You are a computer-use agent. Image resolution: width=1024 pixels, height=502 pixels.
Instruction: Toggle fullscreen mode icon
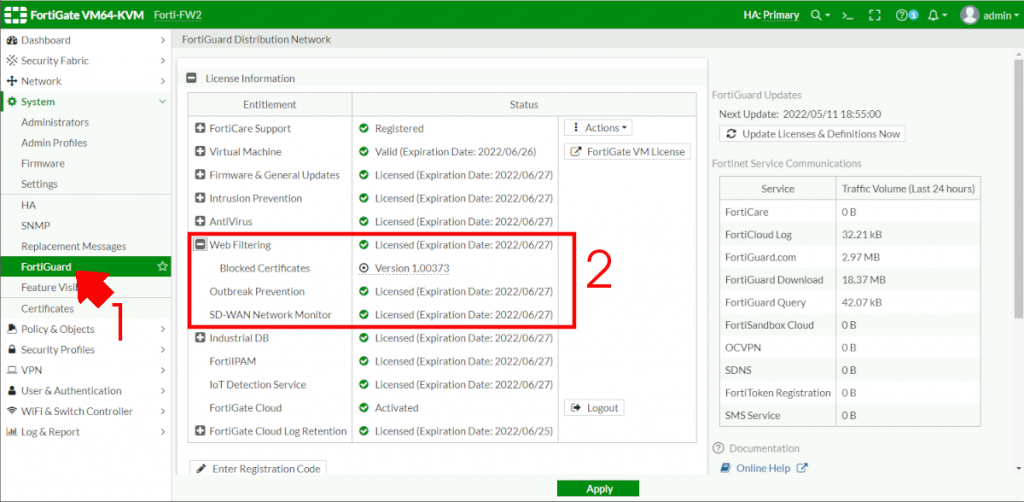[x=875, y=15]
